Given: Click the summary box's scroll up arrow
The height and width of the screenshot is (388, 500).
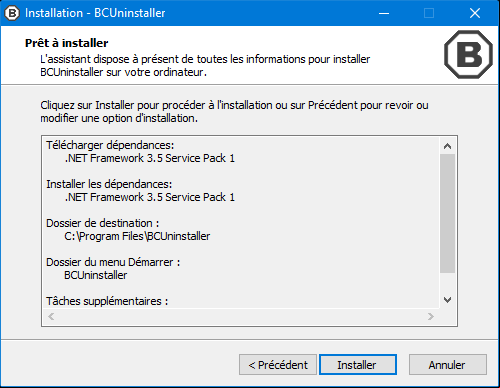Looking at the screenshot, I should 447,146.
